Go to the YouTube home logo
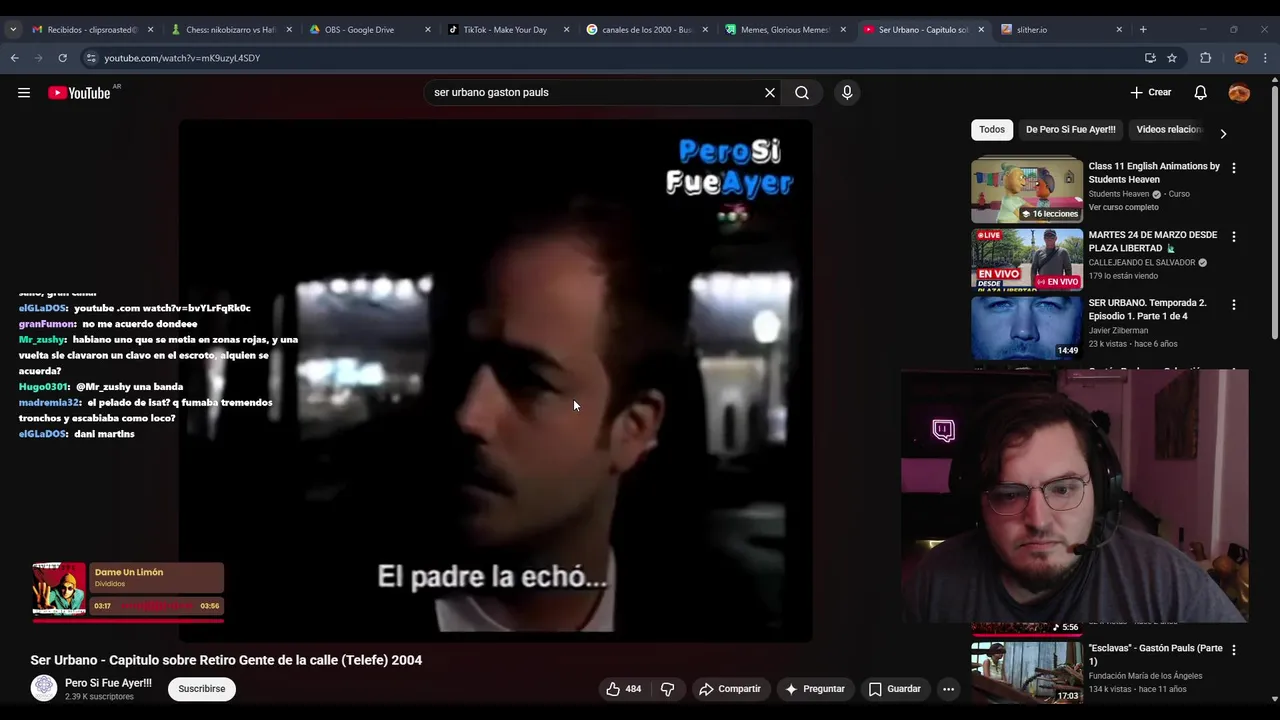Viewport: 1280px width, 720px height. (x=80, y=93)
